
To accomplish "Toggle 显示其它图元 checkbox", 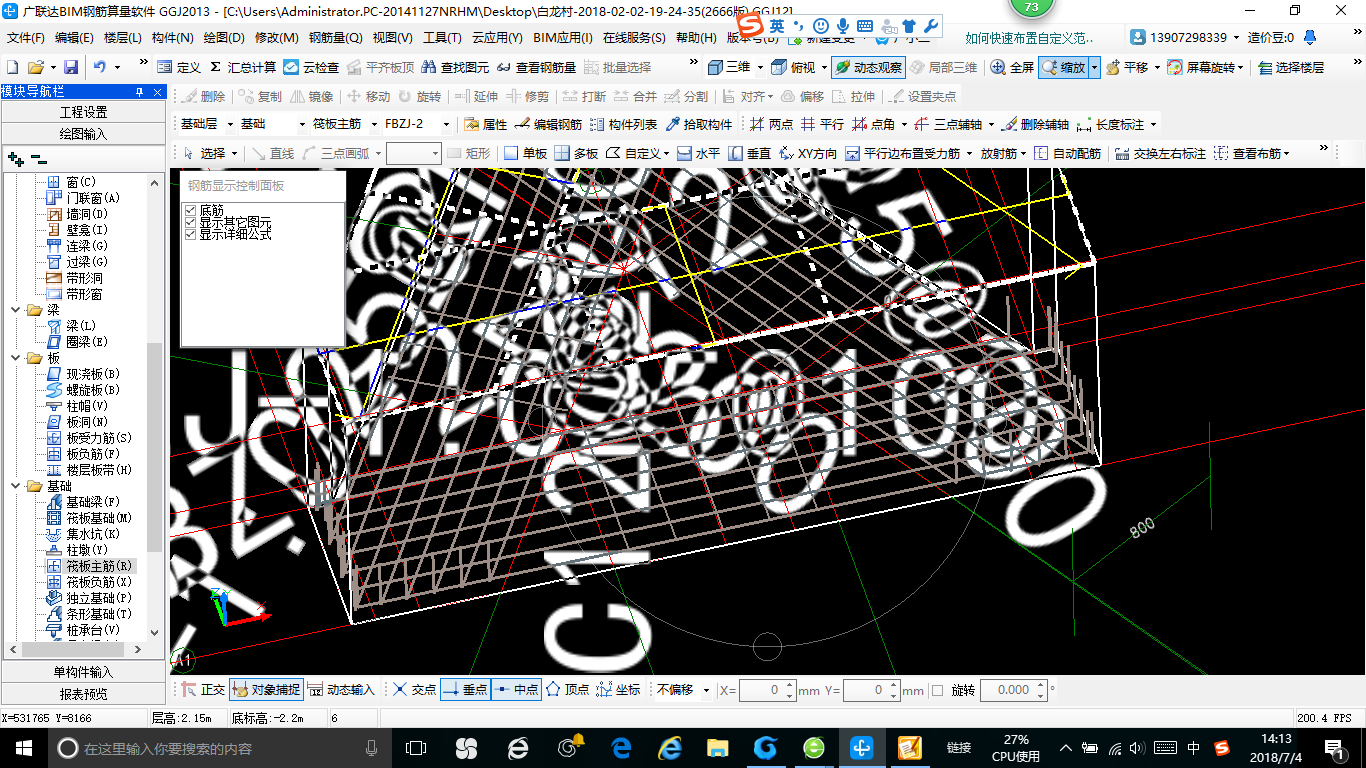I will pos(190,222).
